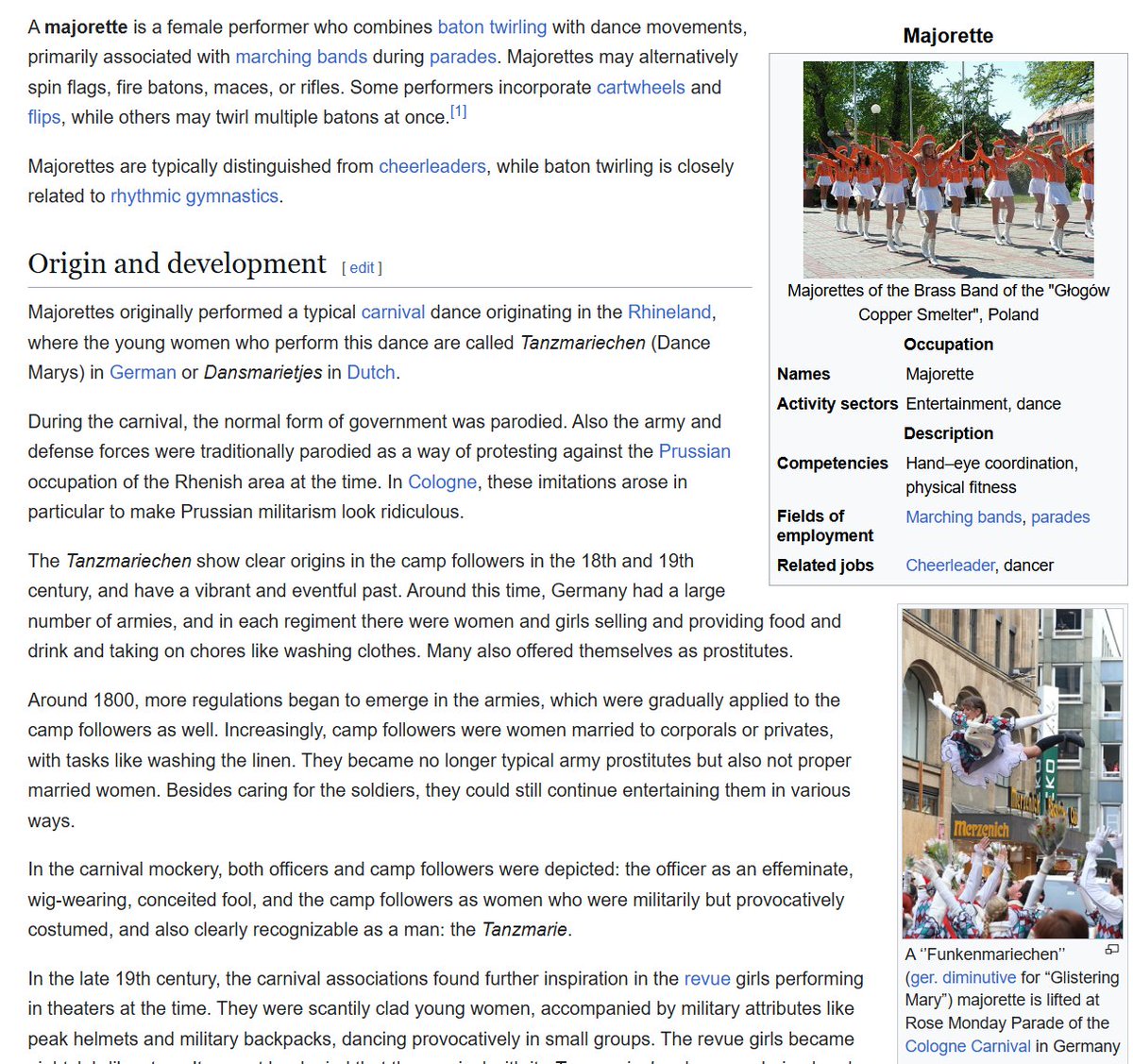Click the Głogów Copper Smelter photo caption
1133x1064 pixels.
[948, 302]
